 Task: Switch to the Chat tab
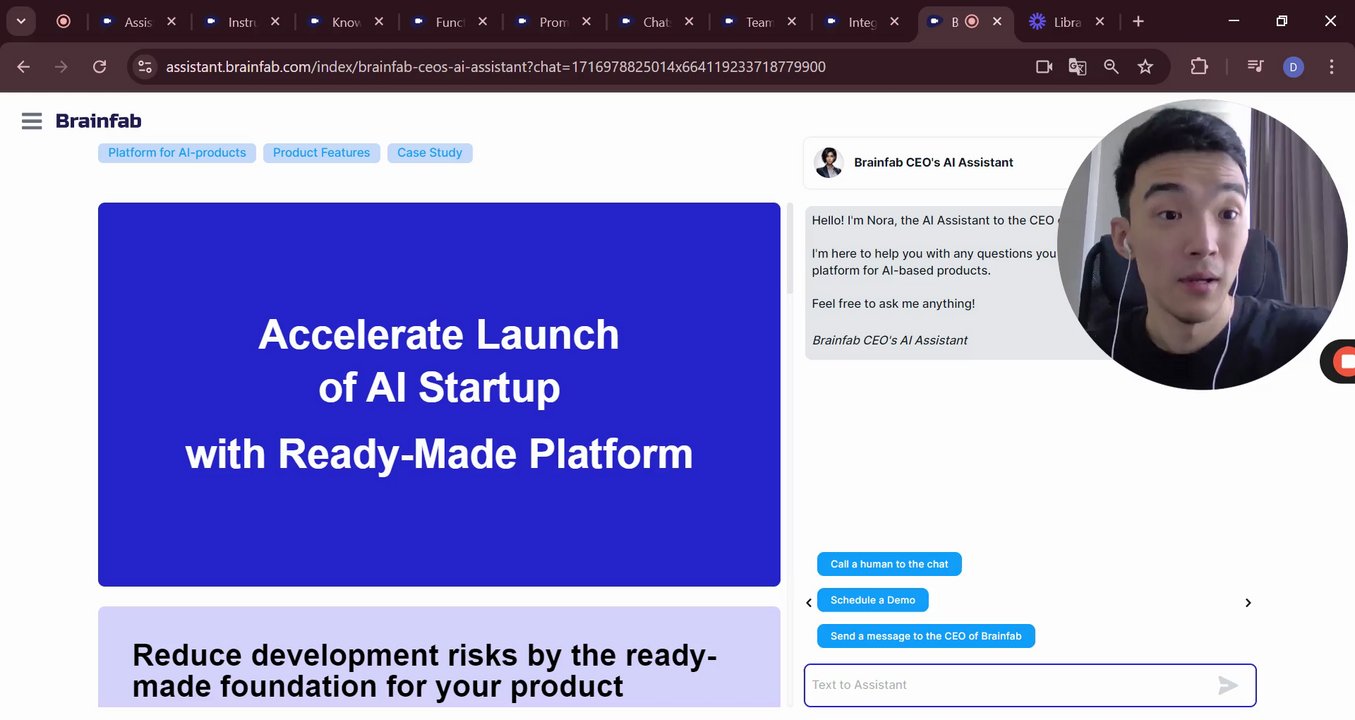(x=657, y=22)
